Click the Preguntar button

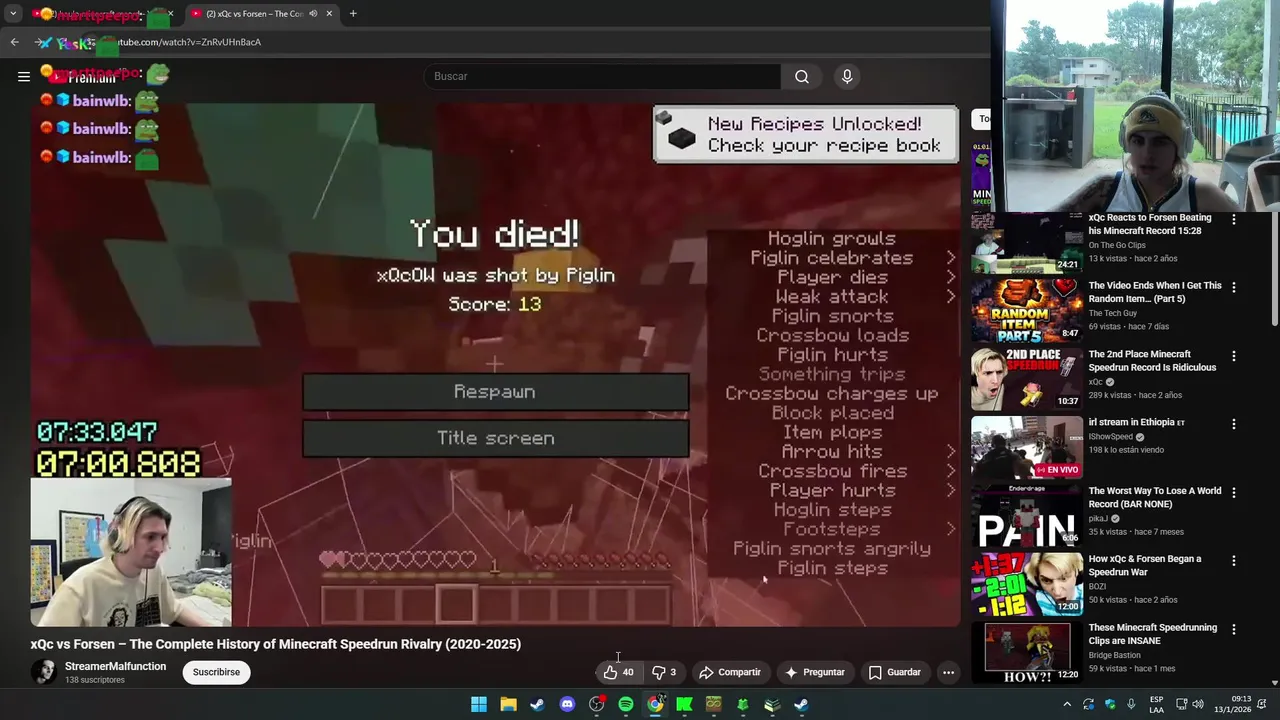815,672
